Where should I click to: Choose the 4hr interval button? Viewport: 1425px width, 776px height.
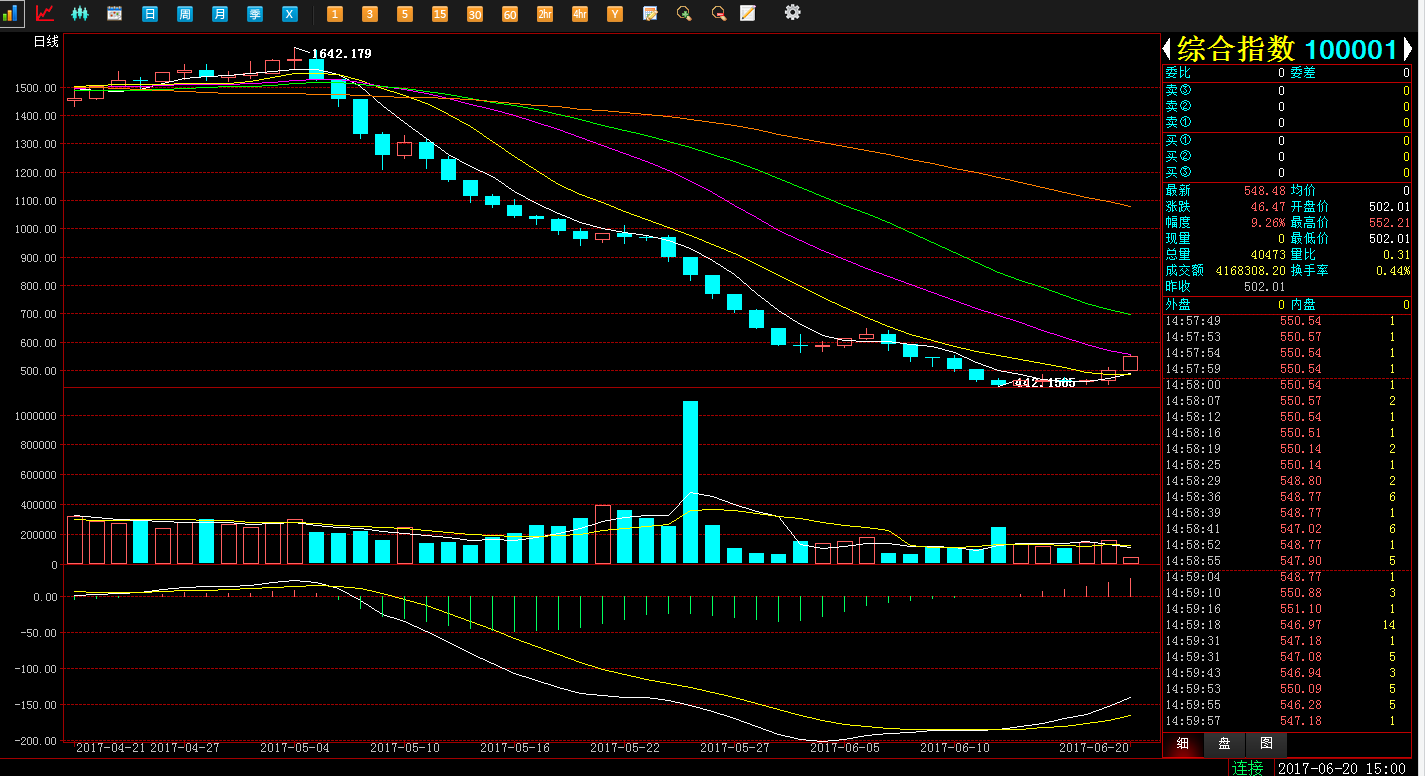click(580, 14)
